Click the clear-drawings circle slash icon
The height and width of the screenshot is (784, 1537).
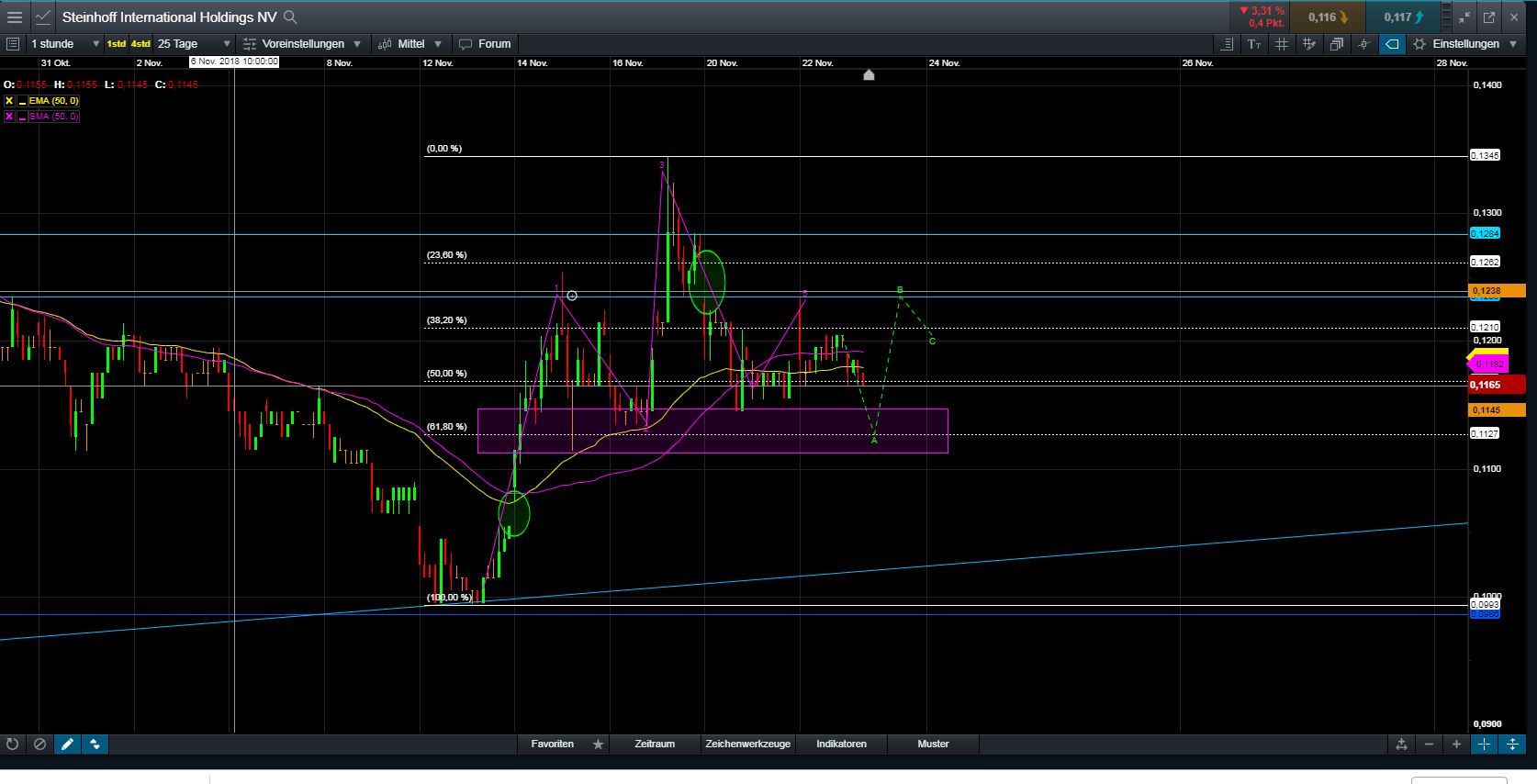39,745
